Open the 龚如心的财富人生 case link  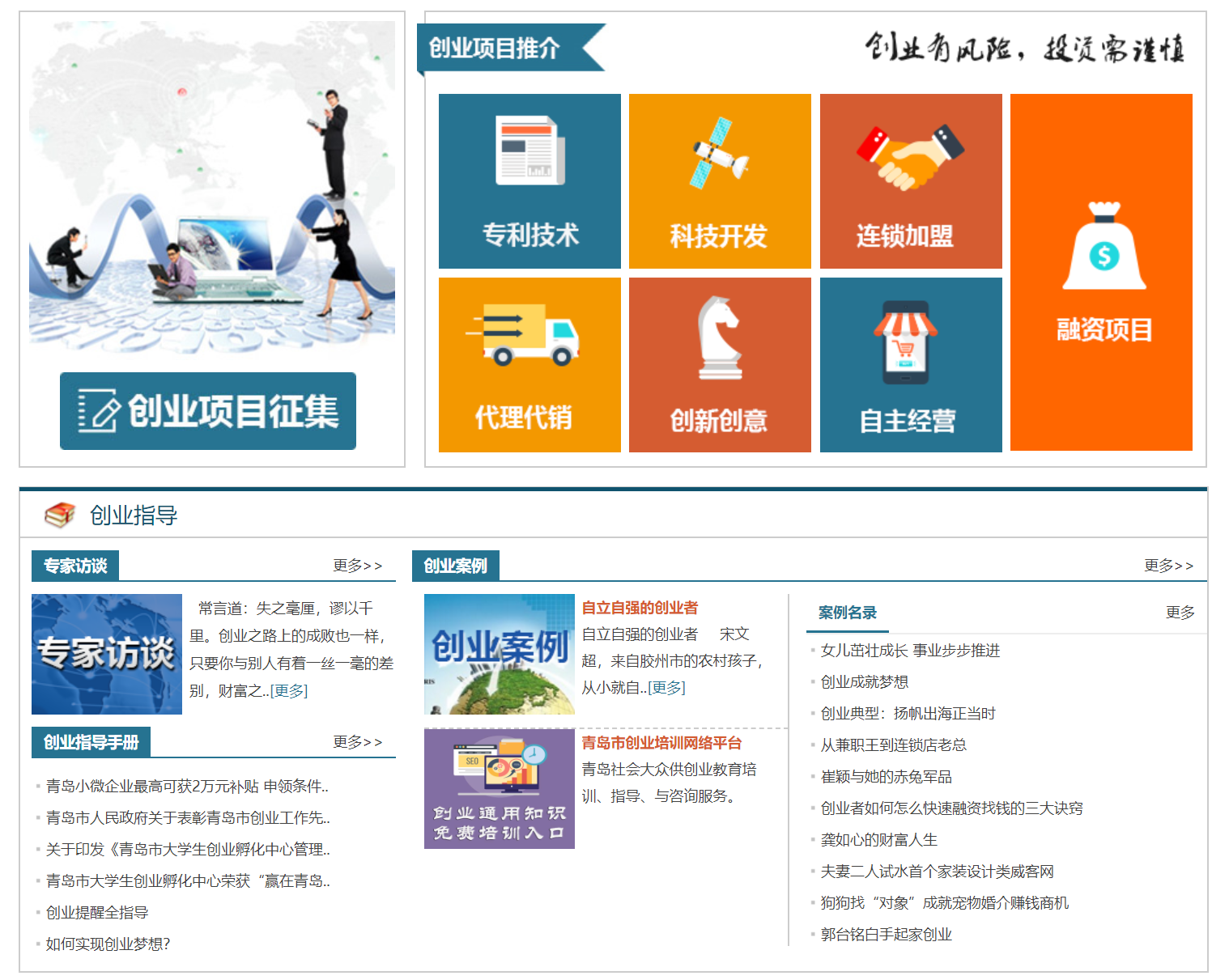coord(878,840)
